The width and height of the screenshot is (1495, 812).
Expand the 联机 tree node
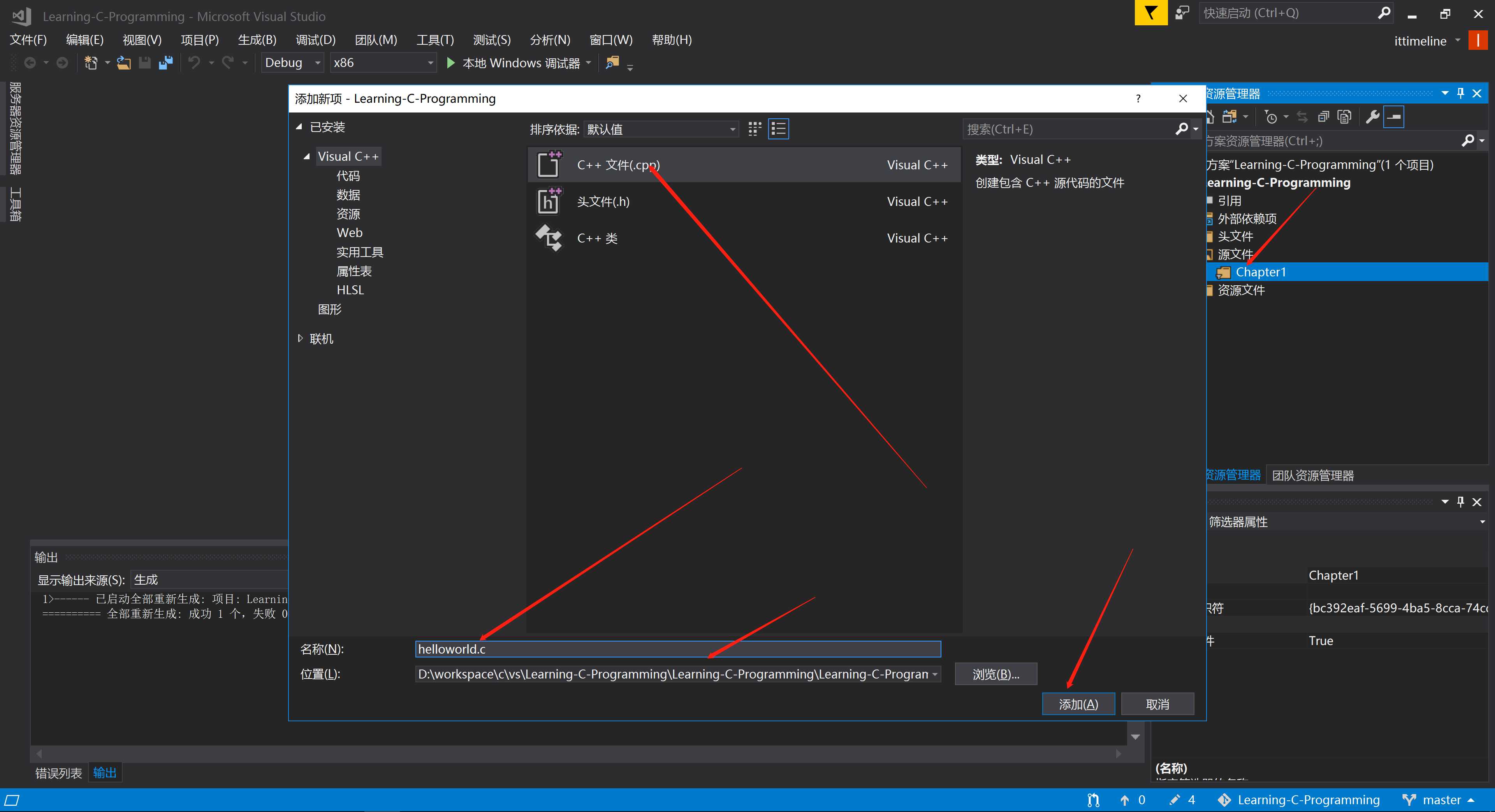(x=300, y=338)
